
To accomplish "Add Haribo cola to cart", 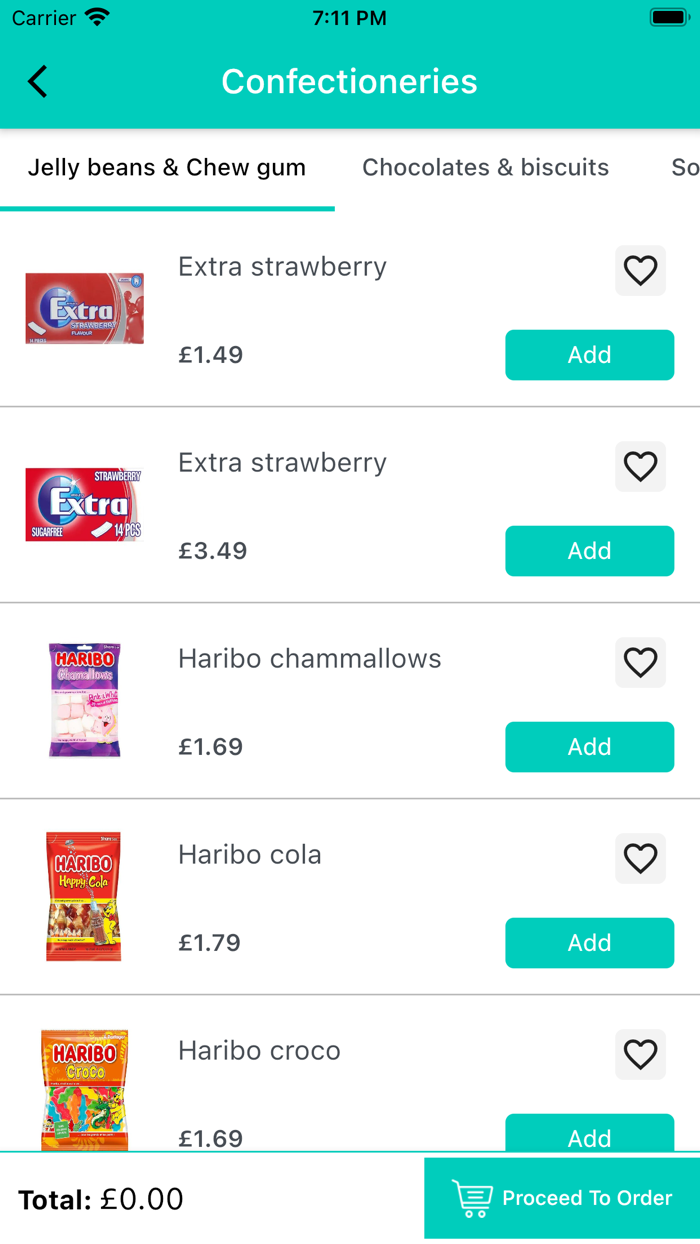I will coord(589,943).
